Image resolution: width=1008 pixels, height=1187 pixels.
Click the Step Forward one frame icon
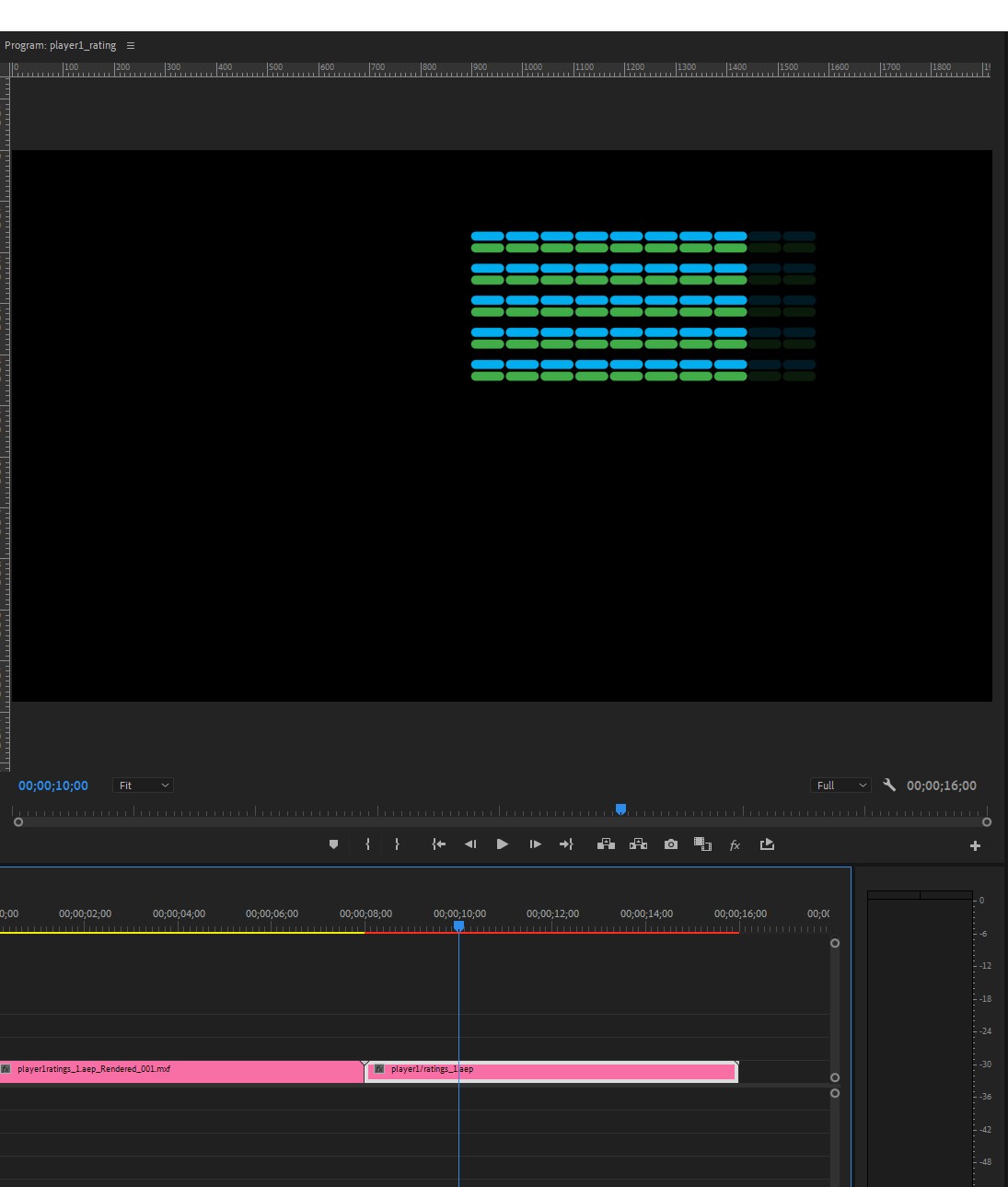(x=535, y=844)
